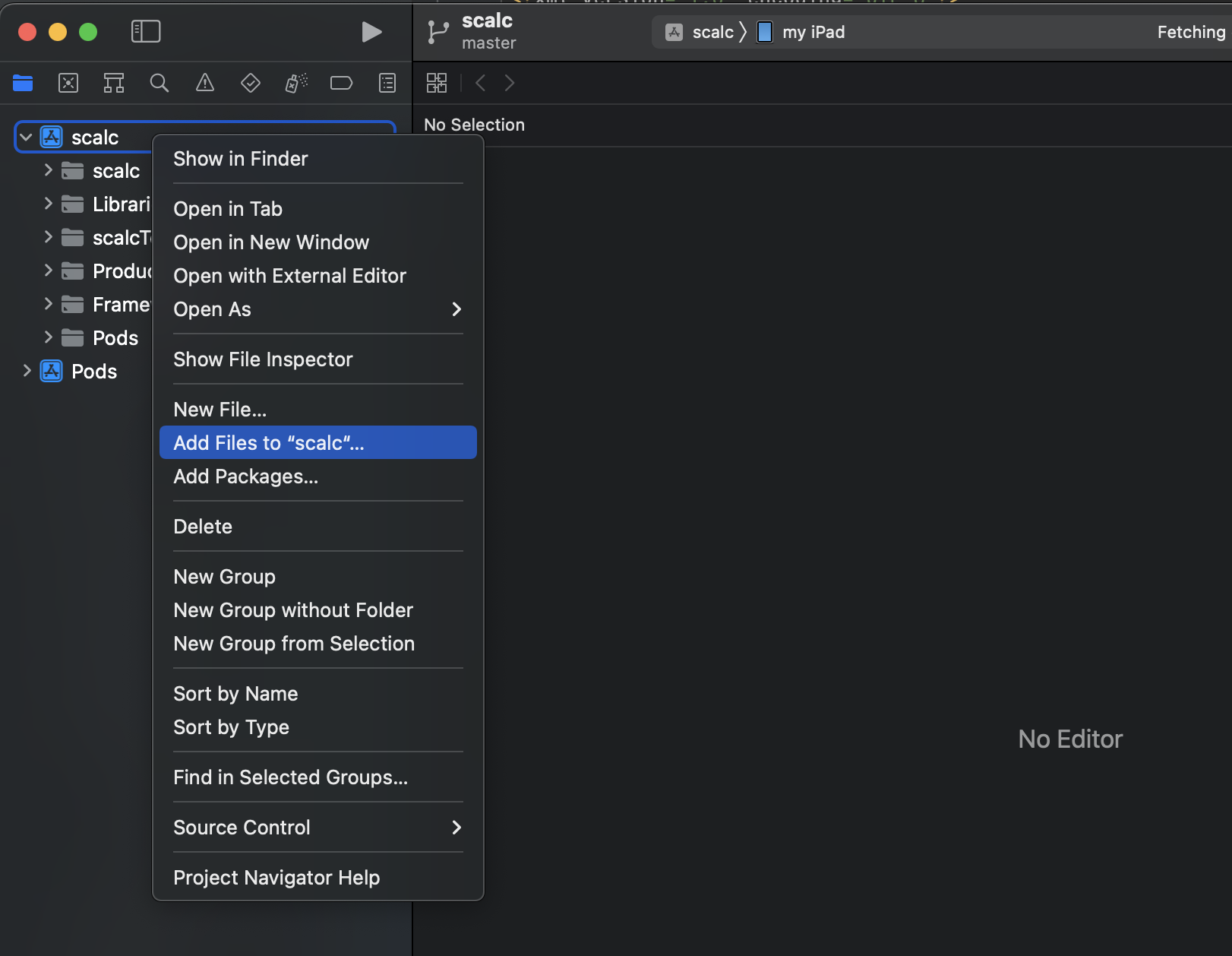Choose New Group

317,577
